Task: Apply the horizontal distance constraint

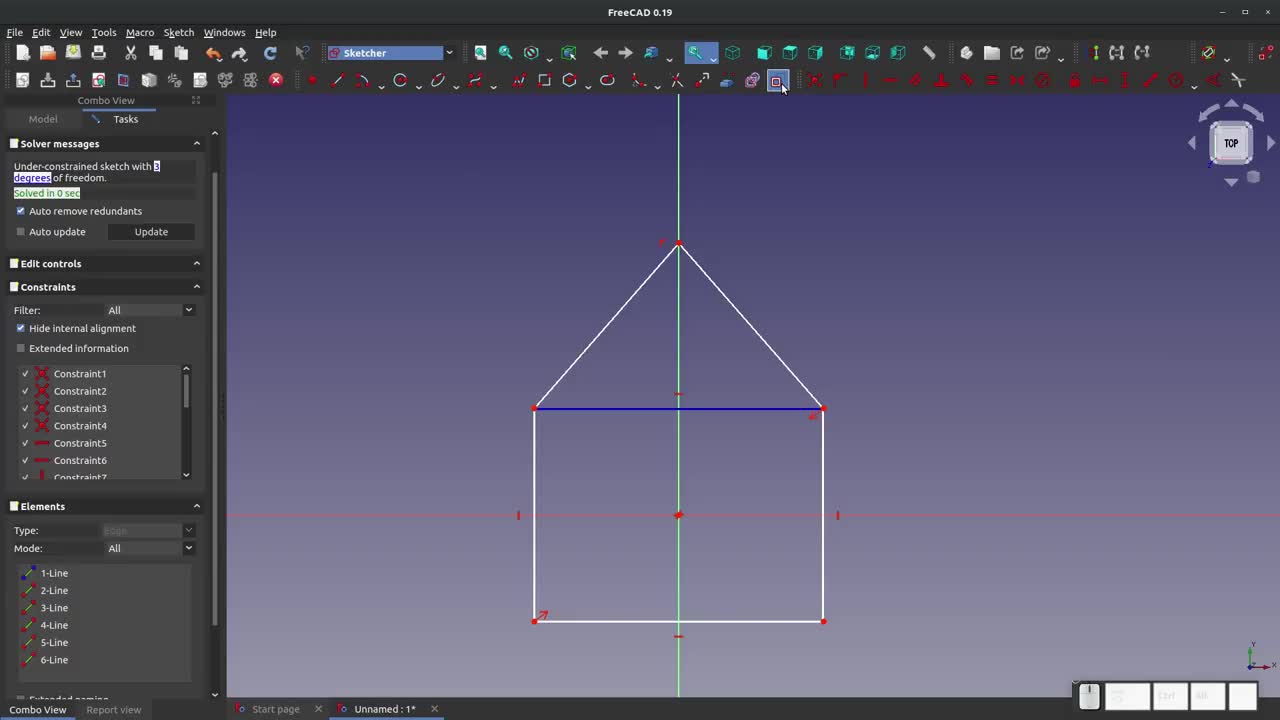Action: pos(1099,80)
